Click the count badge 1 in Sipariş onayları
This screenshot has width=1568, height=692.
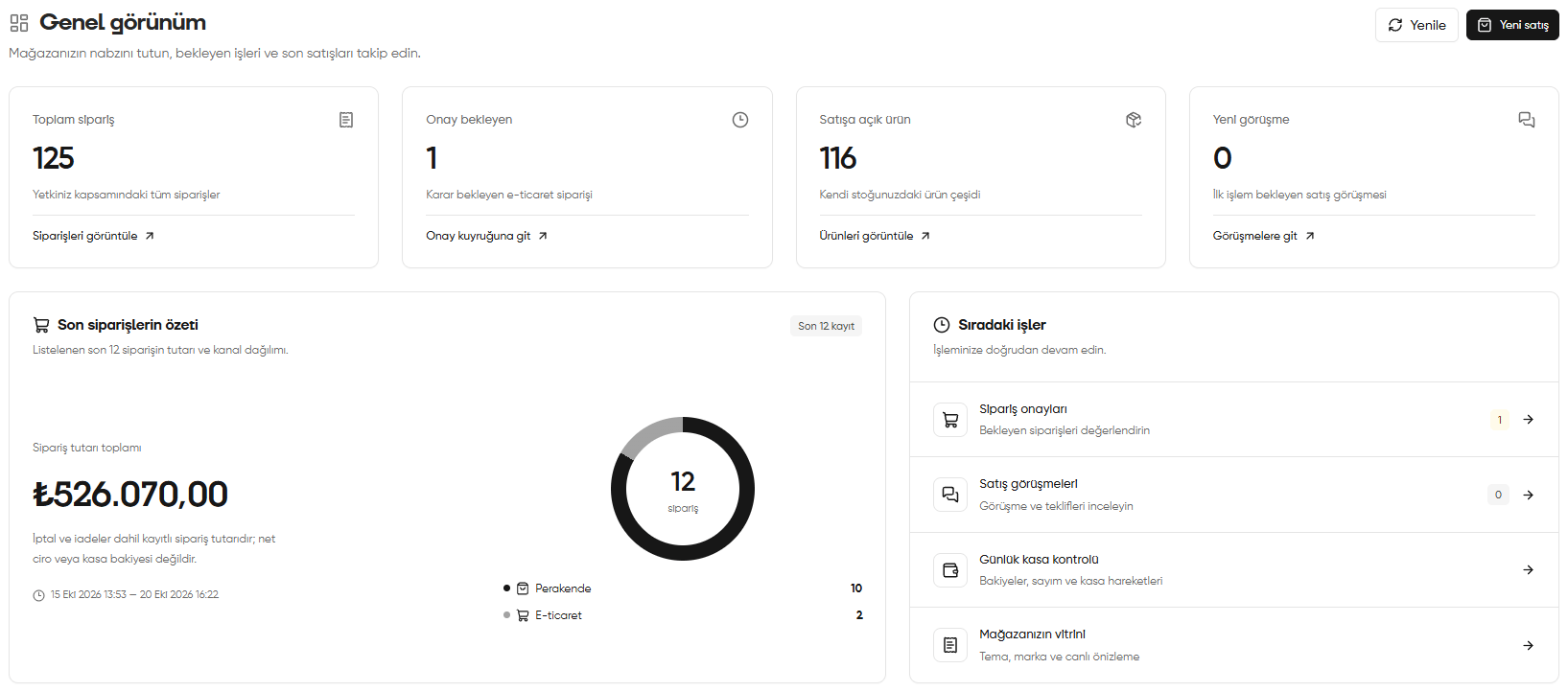click(1500, 420)
